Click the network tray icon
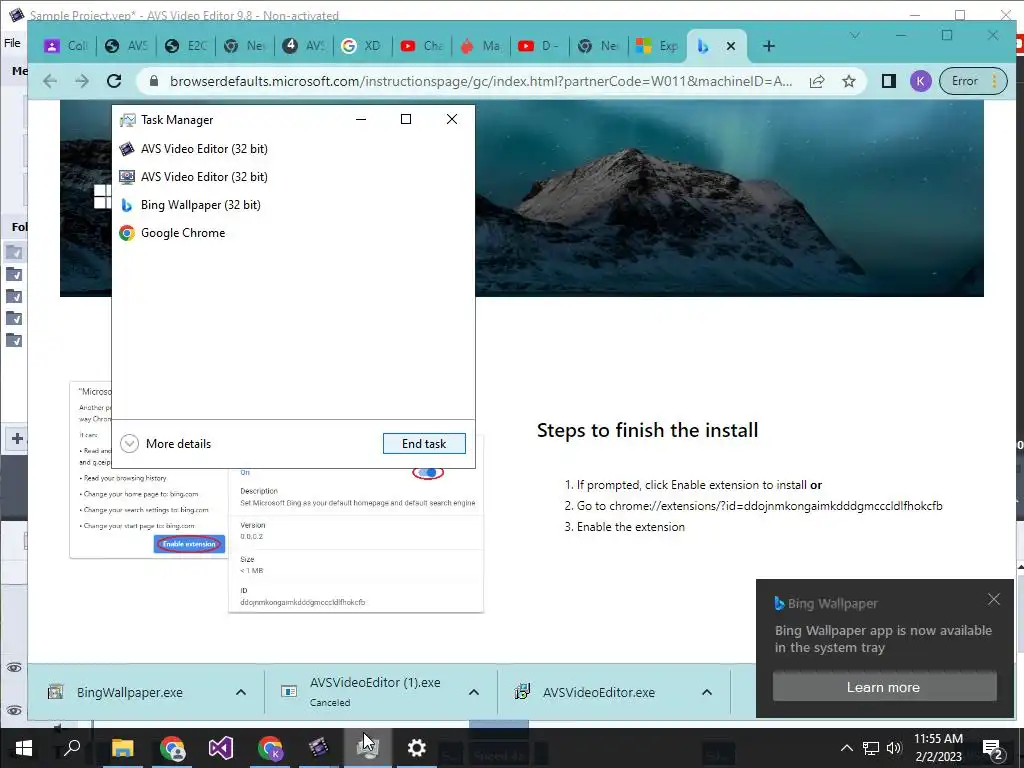 point(871,748)
